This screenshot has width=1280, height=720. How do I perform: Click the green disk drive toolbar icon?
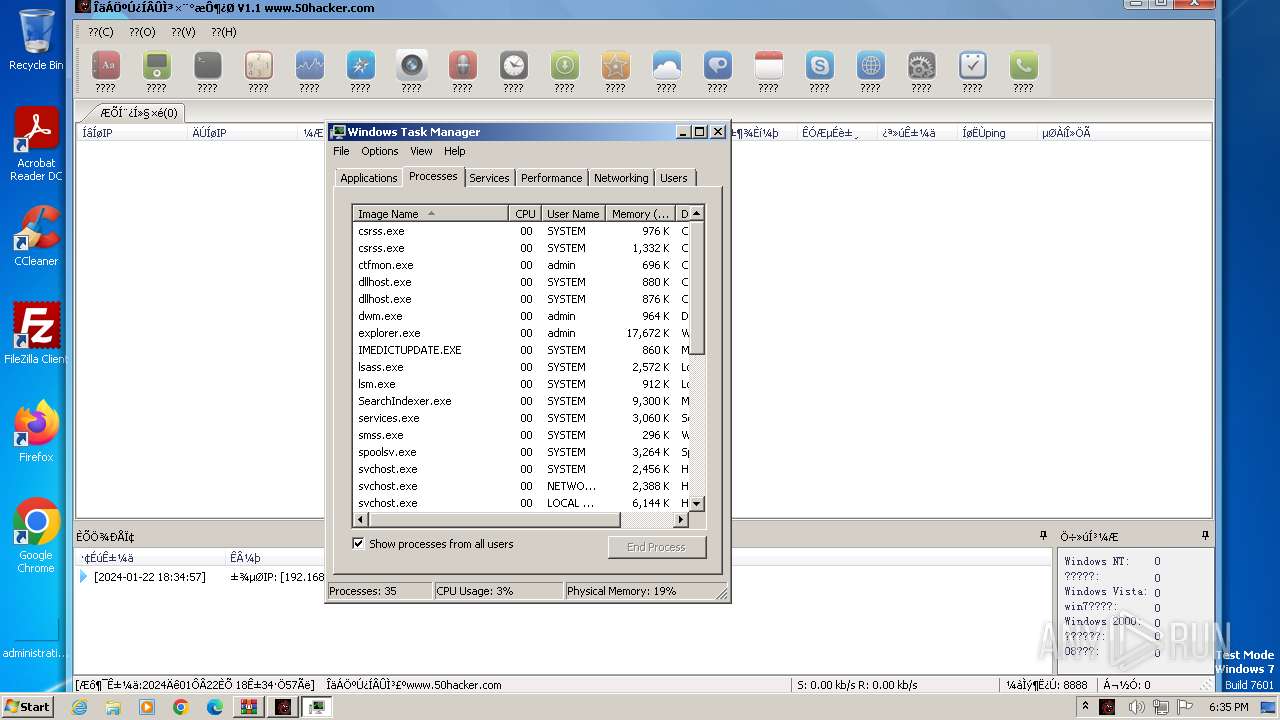tap(157, 66)
